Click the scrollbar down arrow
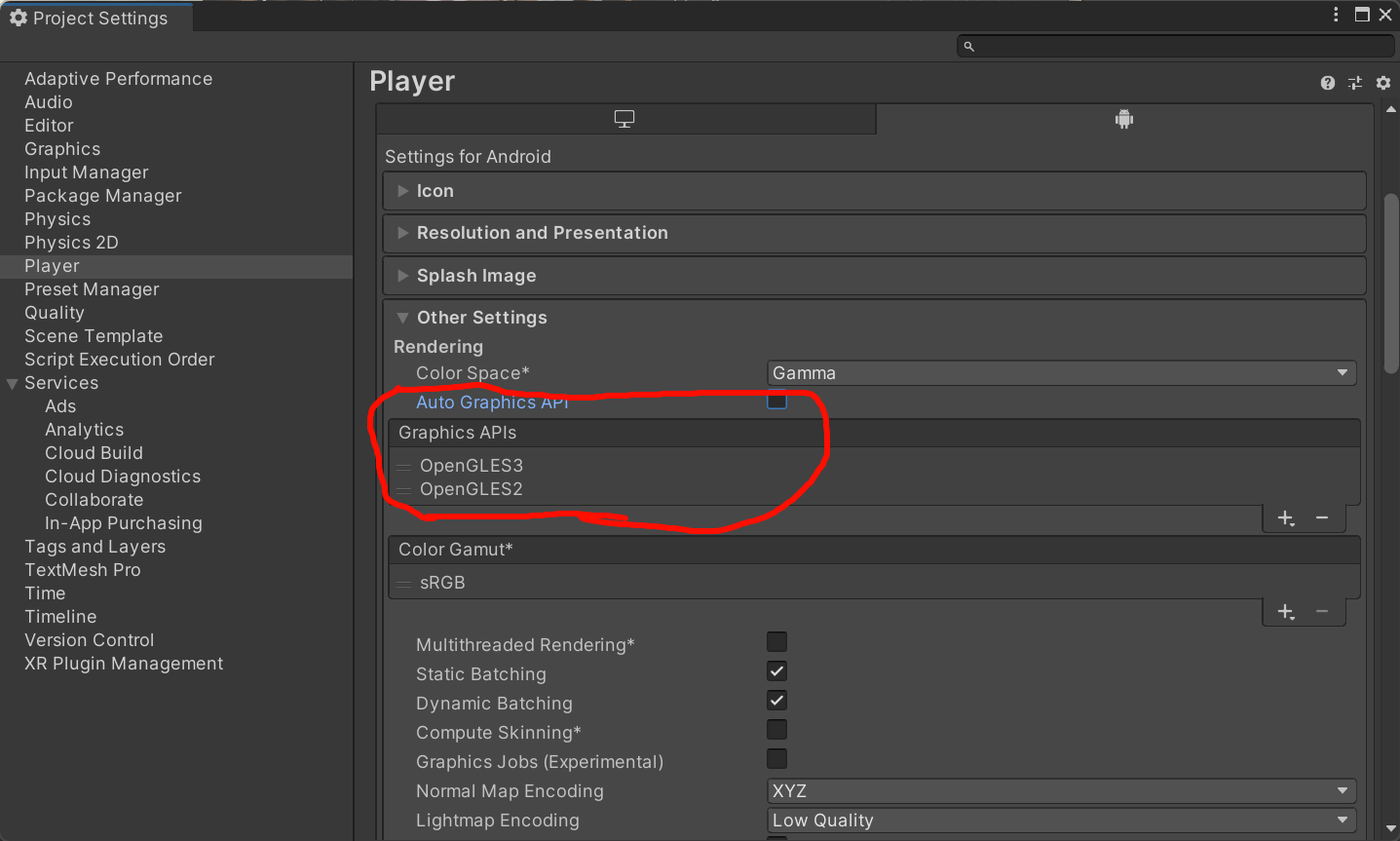Viewport: 1400px width, 841px height. point(1391,829)
